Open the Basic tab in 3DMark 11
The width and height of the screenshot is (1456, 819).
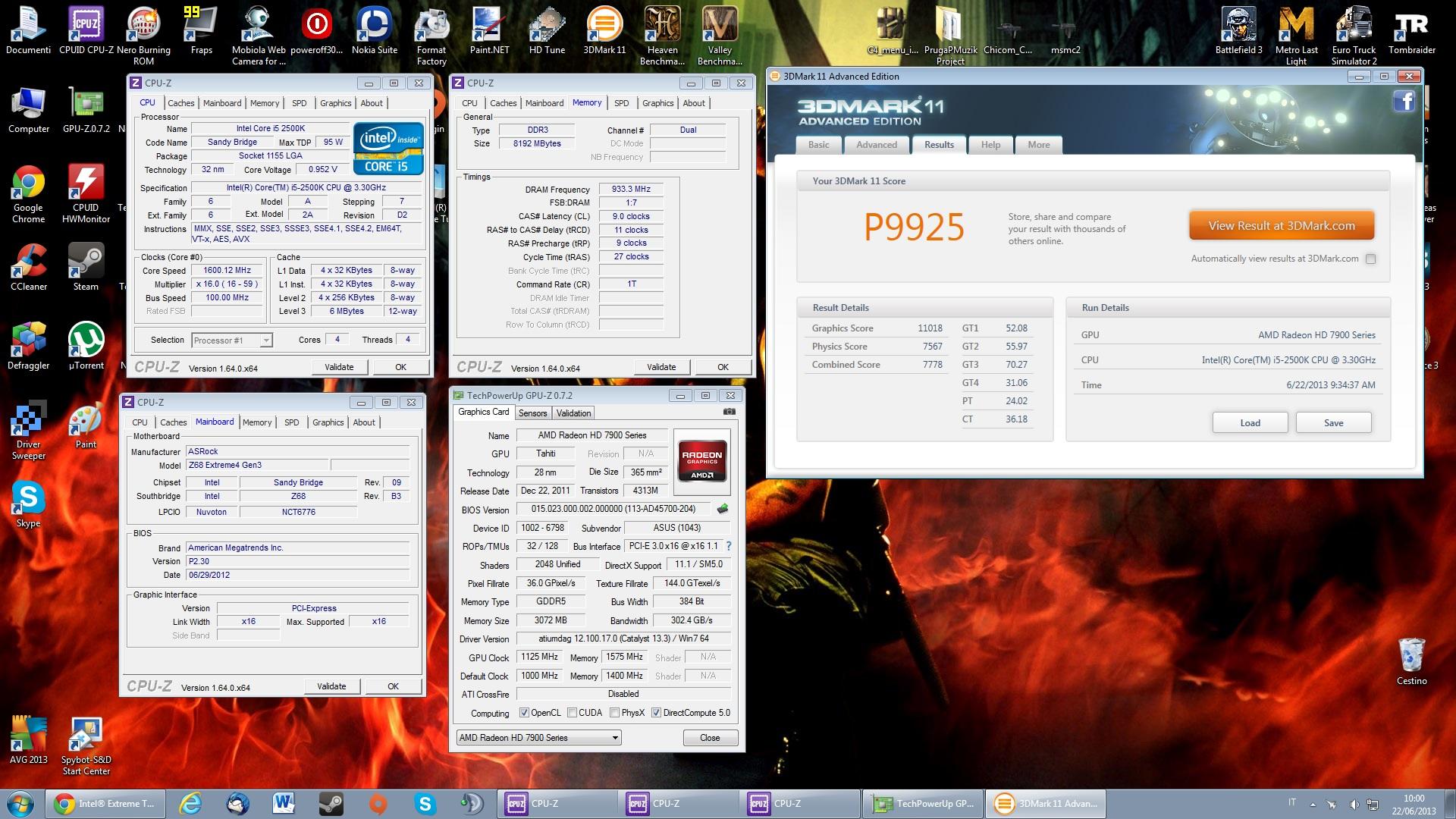tap(818, 145)
